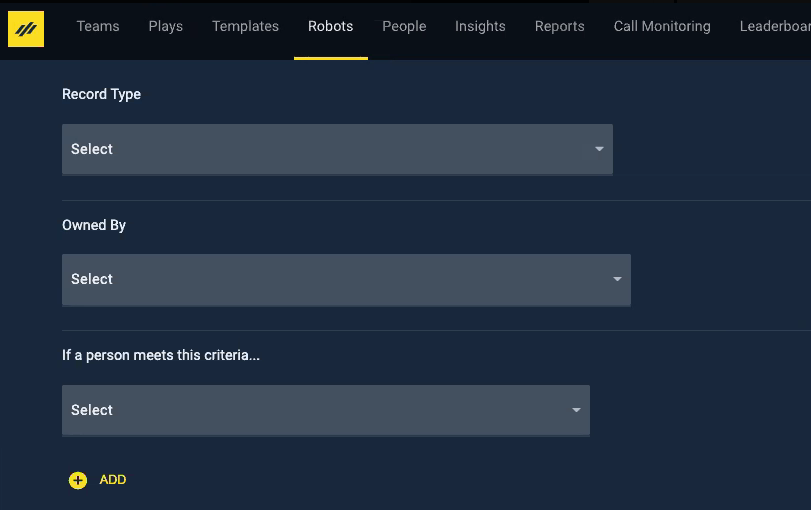Click the yellow logo icon
Image resolution: width=811 pixels, height=510 pixels.
(x=26, y=29)
